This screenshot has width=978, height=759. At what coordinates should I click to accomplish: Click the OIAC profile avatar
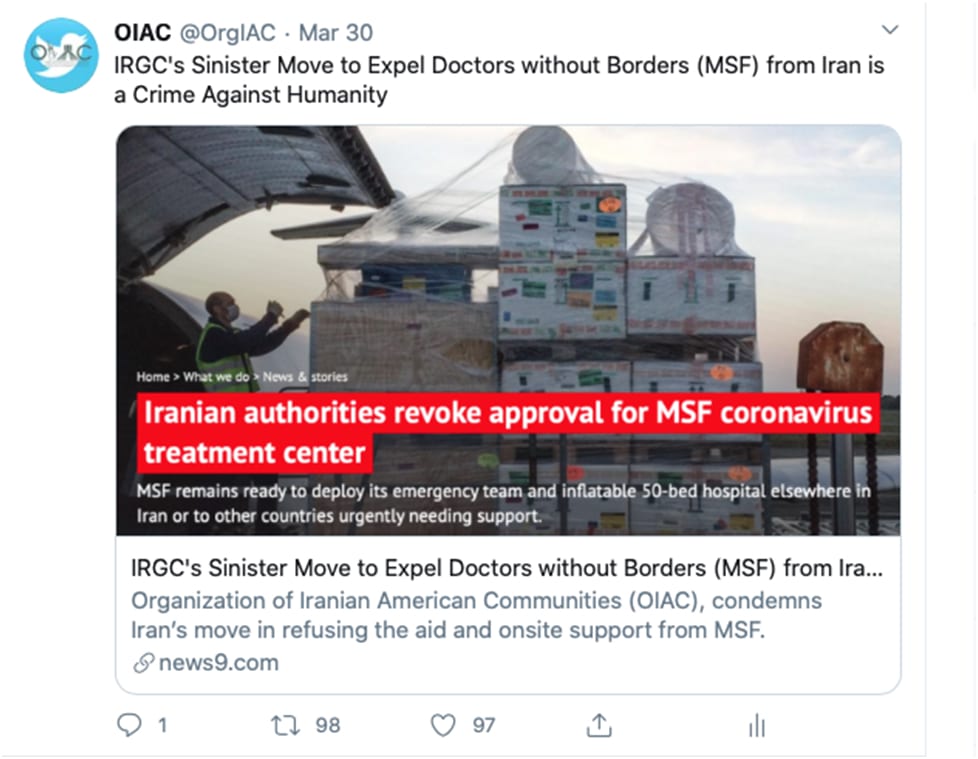click(62, 56)
